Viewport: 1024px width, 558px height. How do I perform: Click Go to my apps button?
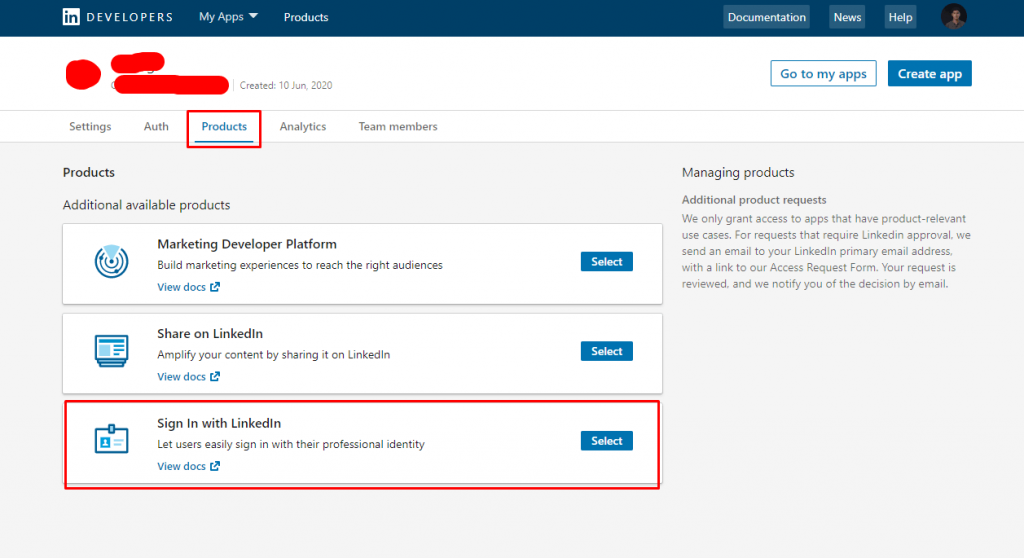pyautogui.click(x=824, y=73)
